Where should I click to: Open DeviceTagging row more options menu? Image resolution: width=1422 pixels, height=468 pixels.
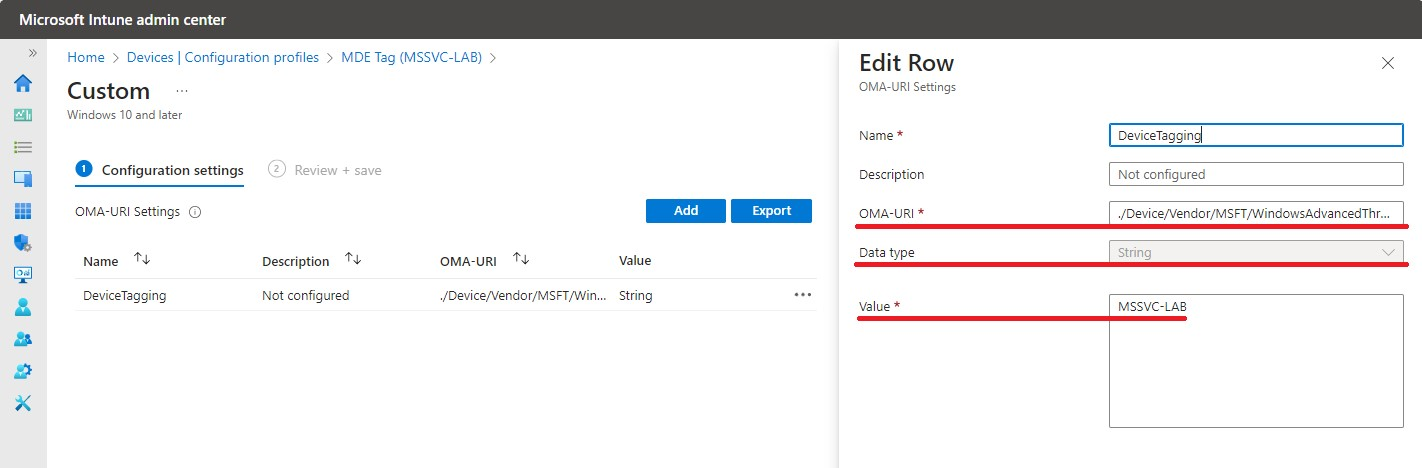pos(802,295)
